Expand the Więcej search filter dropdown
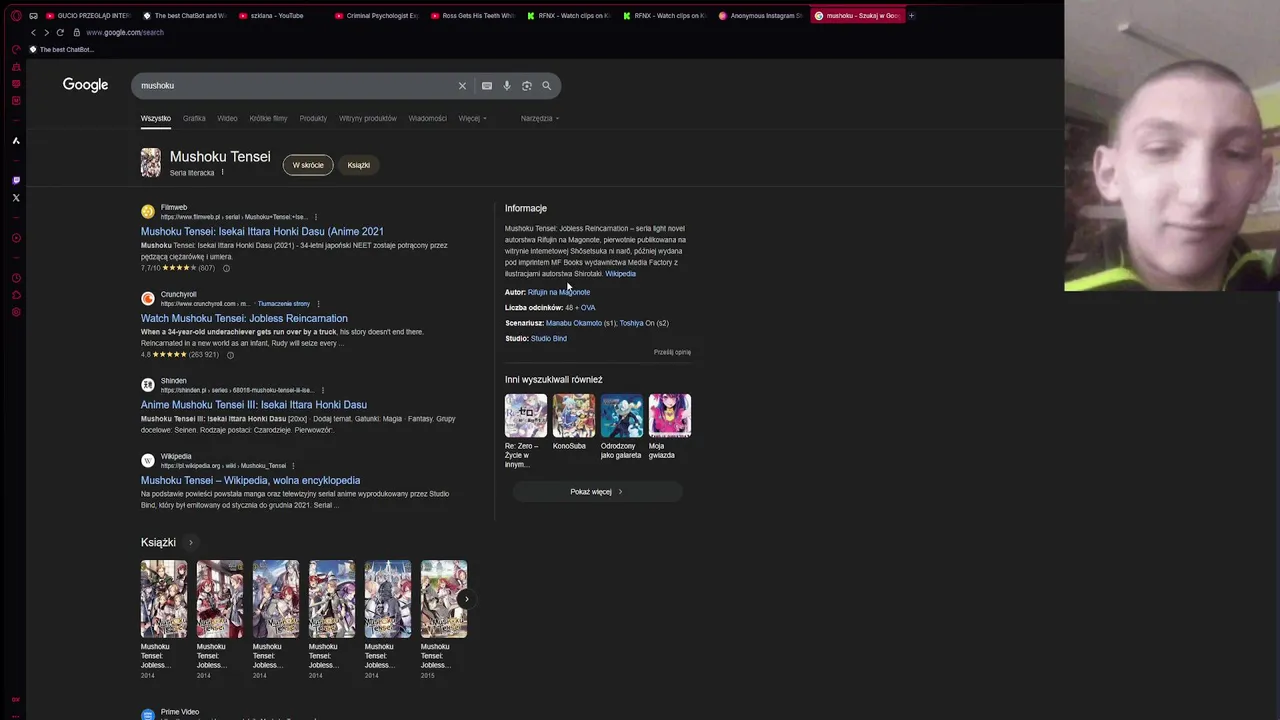 coord(472,118)
